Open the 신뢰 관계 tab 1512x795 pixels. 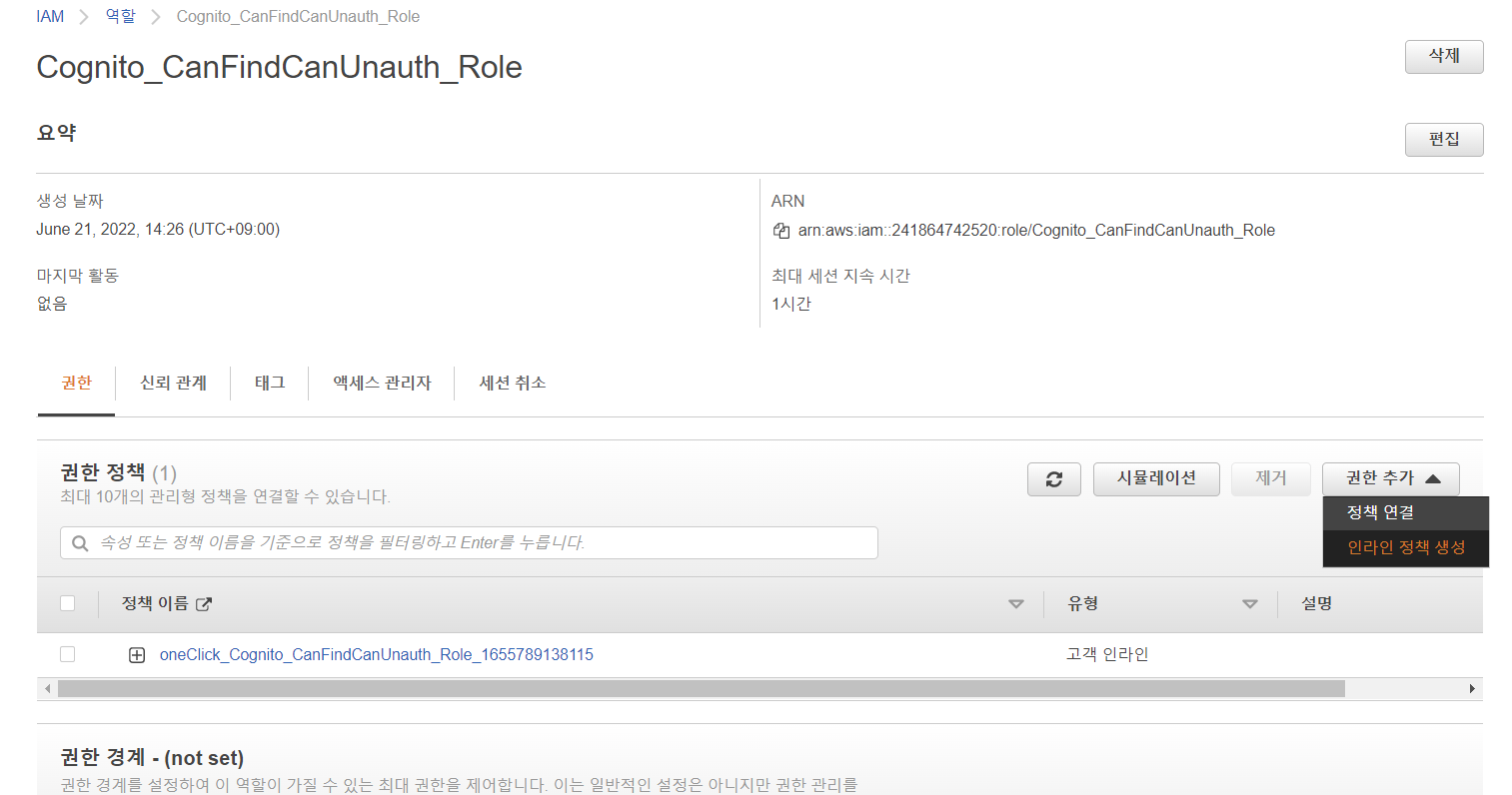[x=173, y=384]
